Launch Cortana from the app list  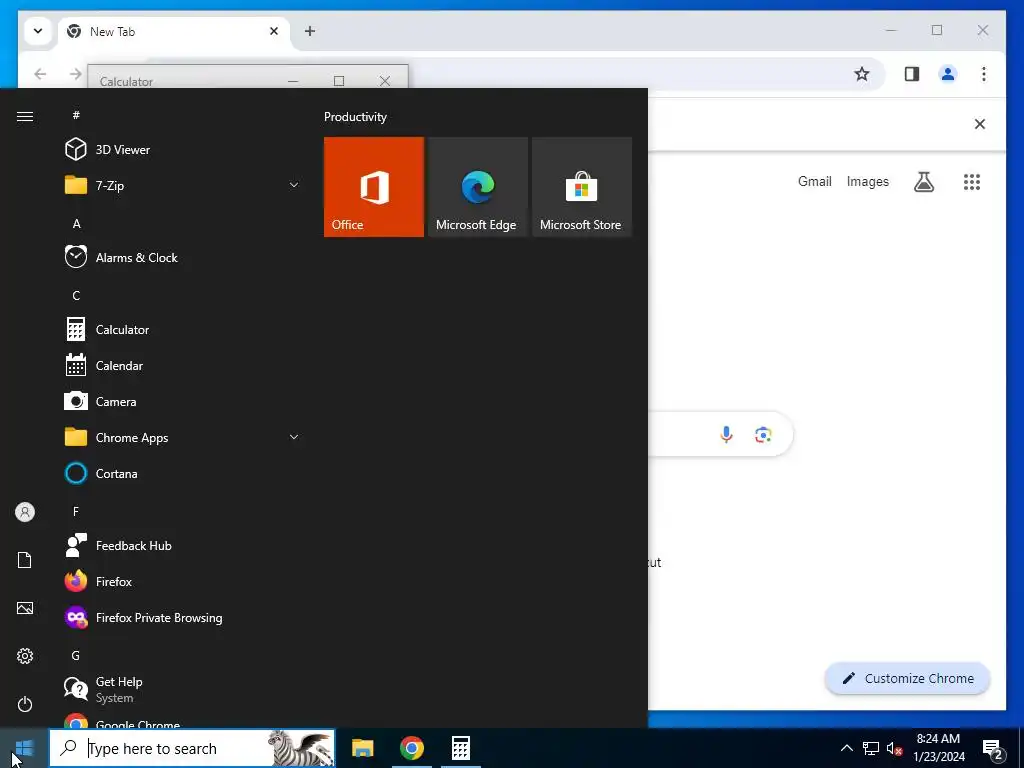183,473
